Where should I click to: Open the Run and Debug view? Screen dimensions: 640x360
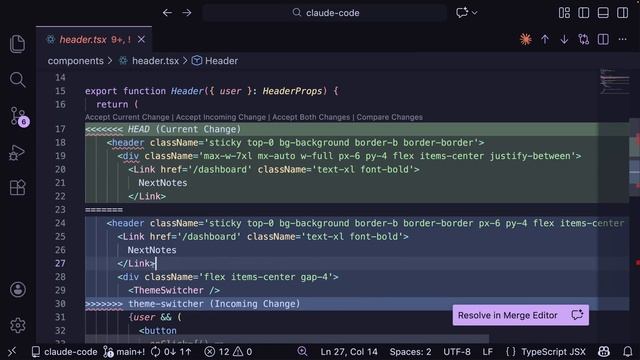(x=17, y=153)
